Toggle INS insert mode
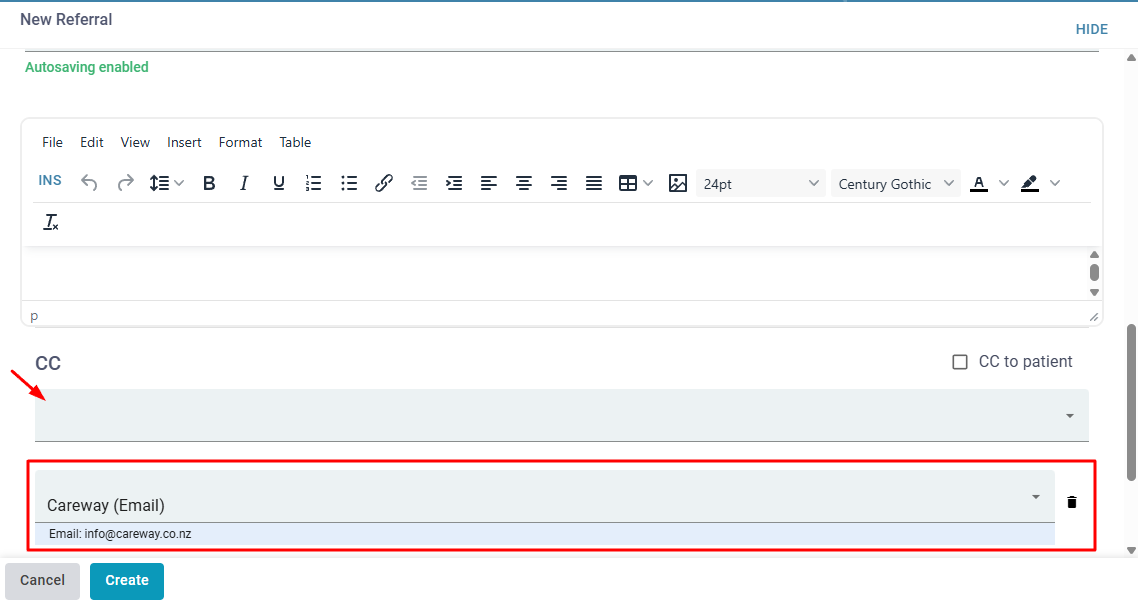The image size is (1138, 604). click(50, 181)
